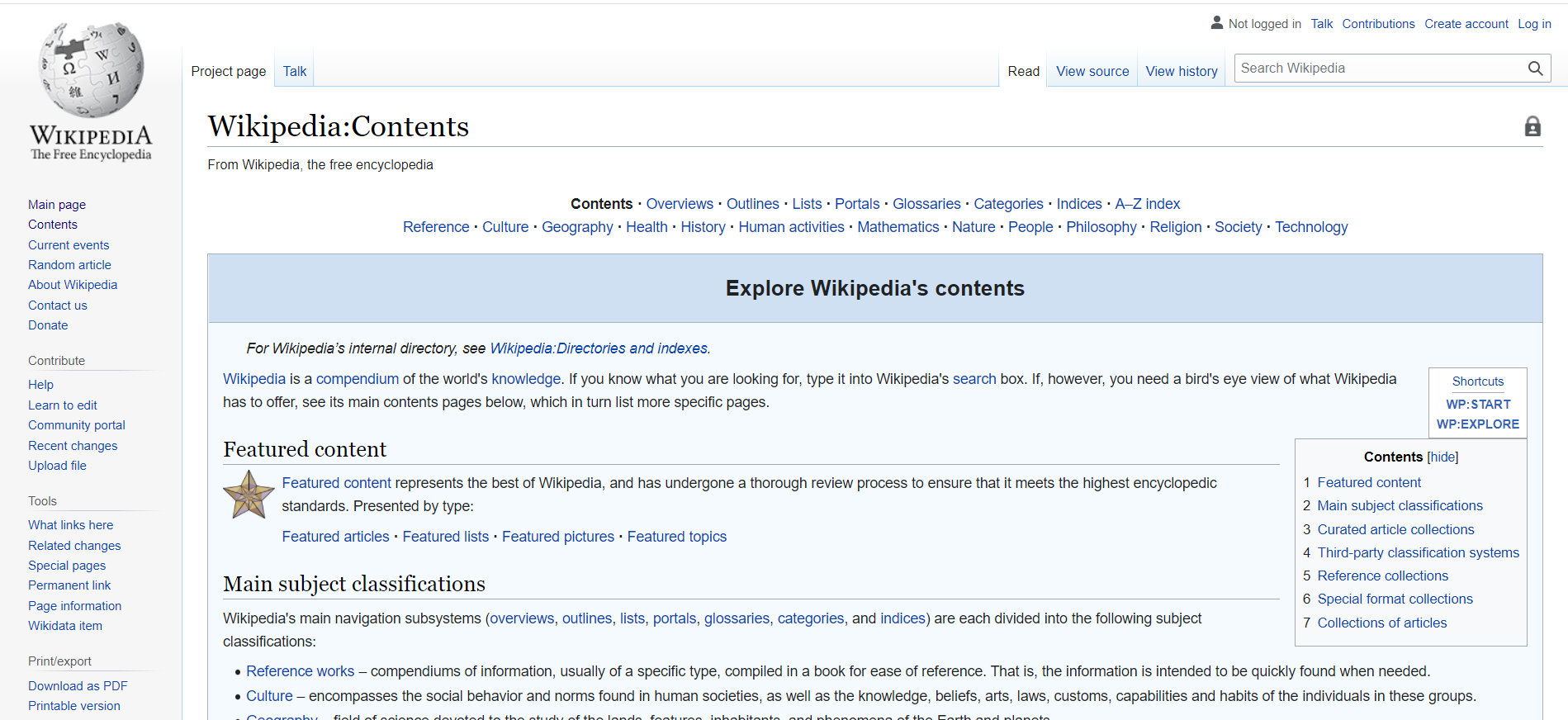
Task: Open Related changes tool link
Action: [x=74, y=546]
